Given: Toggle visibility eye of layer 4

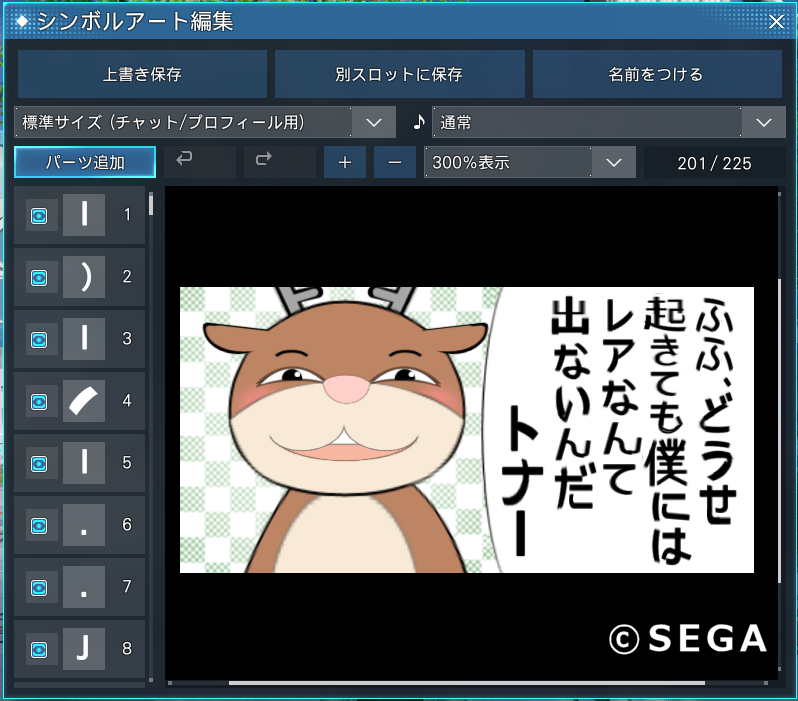Looking at the screenshot, I should pos(39,402).
